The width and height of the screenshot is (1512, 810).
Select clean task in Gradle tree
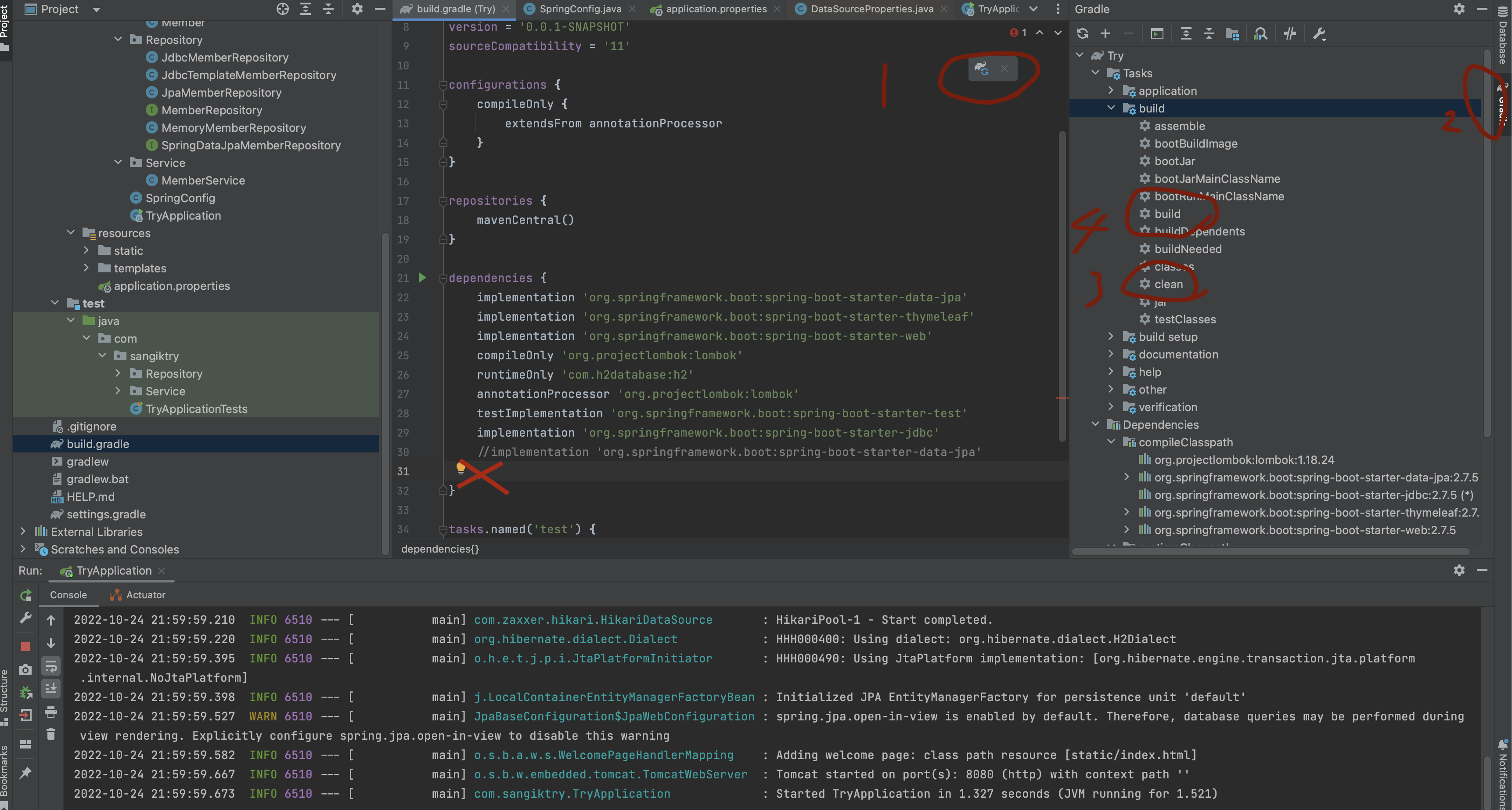pyautogui.click(x=1168, y=284)
